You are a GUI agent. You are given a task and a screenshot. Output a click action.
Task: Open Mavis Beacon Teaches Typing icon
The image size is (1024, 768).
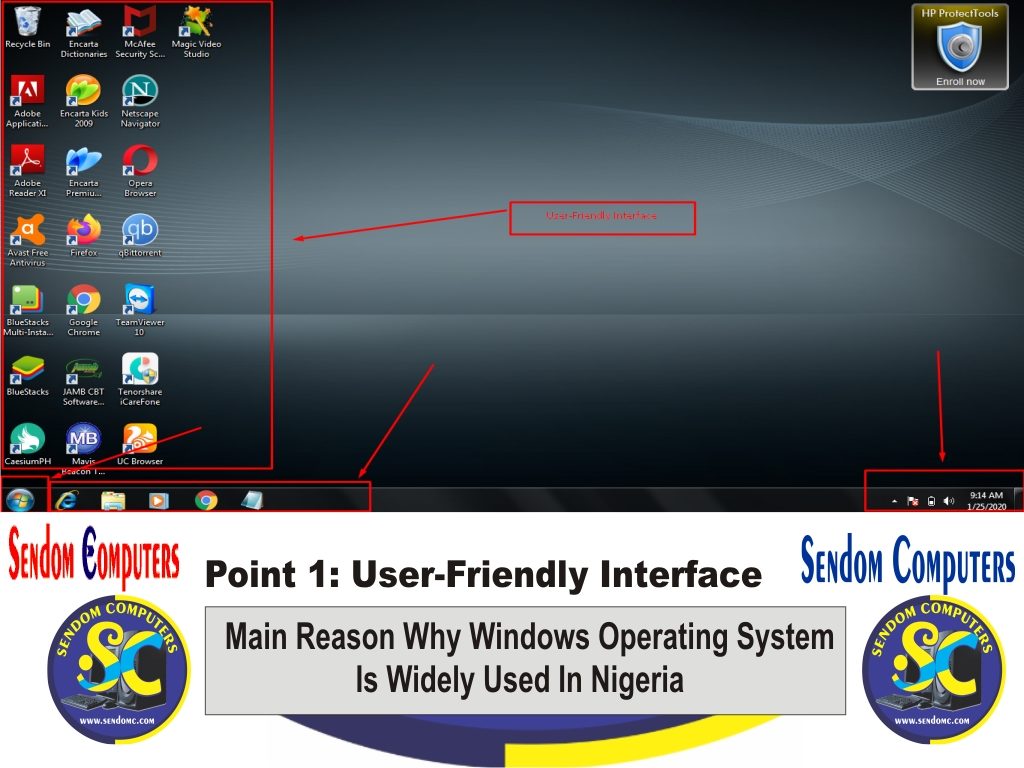click(x=84, y=449)
